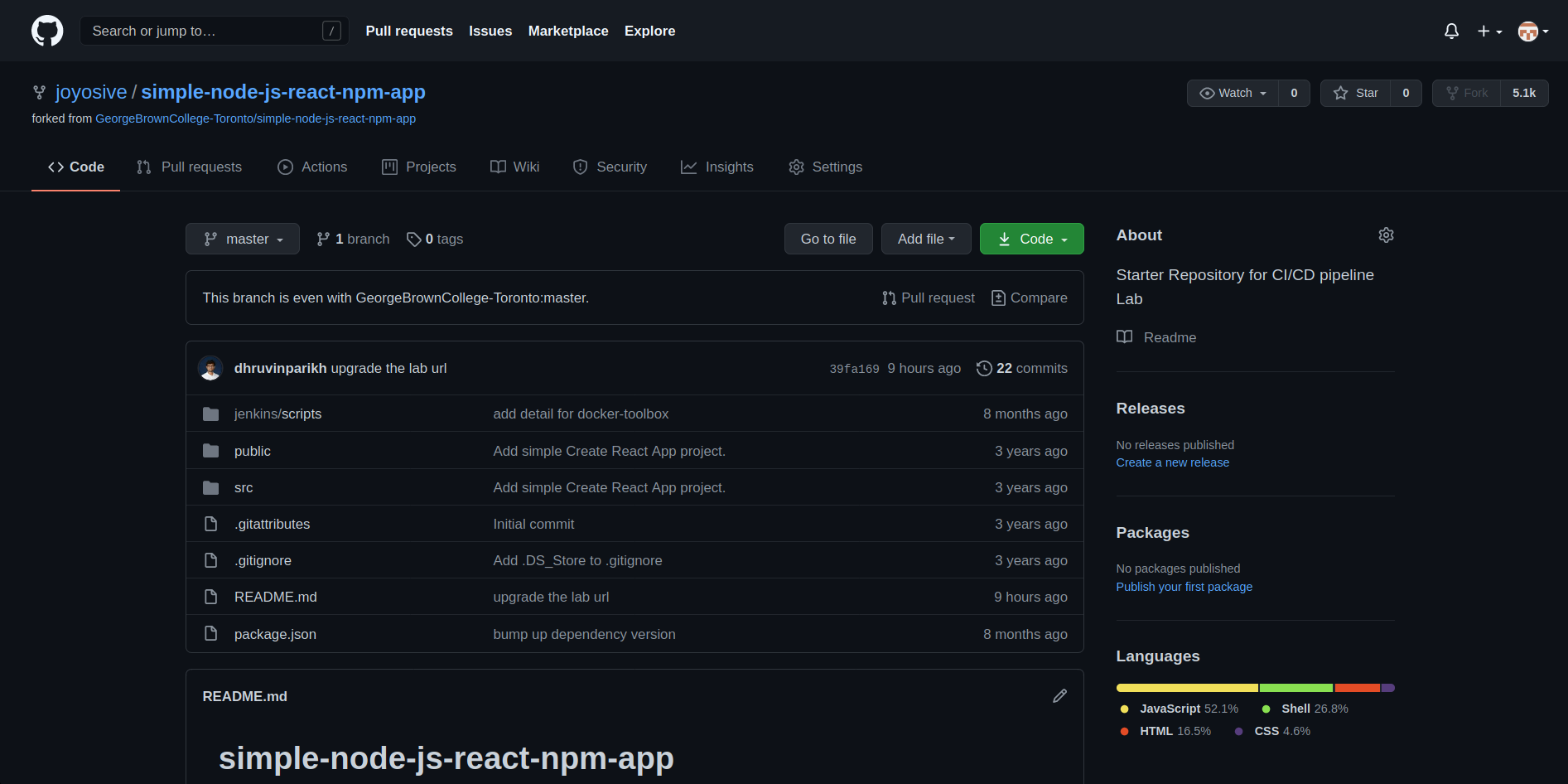This screenshot has height=784, width=1568.
Task: Click the fork icon beside repository name
Action: 39,92
